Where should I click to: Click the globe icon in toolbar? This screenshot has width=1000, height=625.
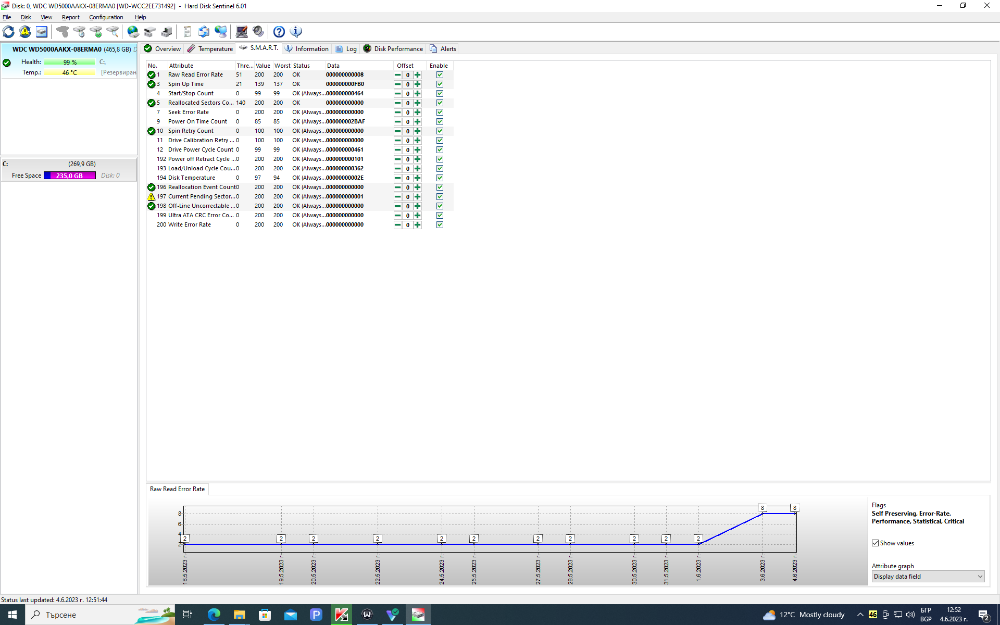click(133, 31)
